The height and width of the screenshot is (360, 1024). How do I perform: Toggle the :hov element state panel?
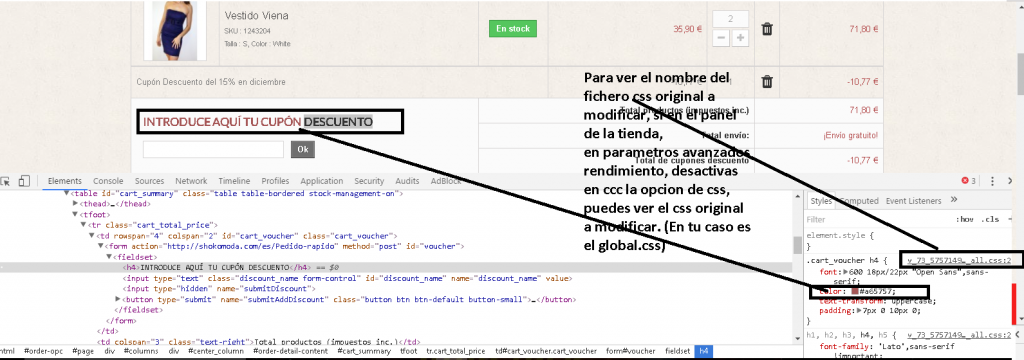coord(964,220)
